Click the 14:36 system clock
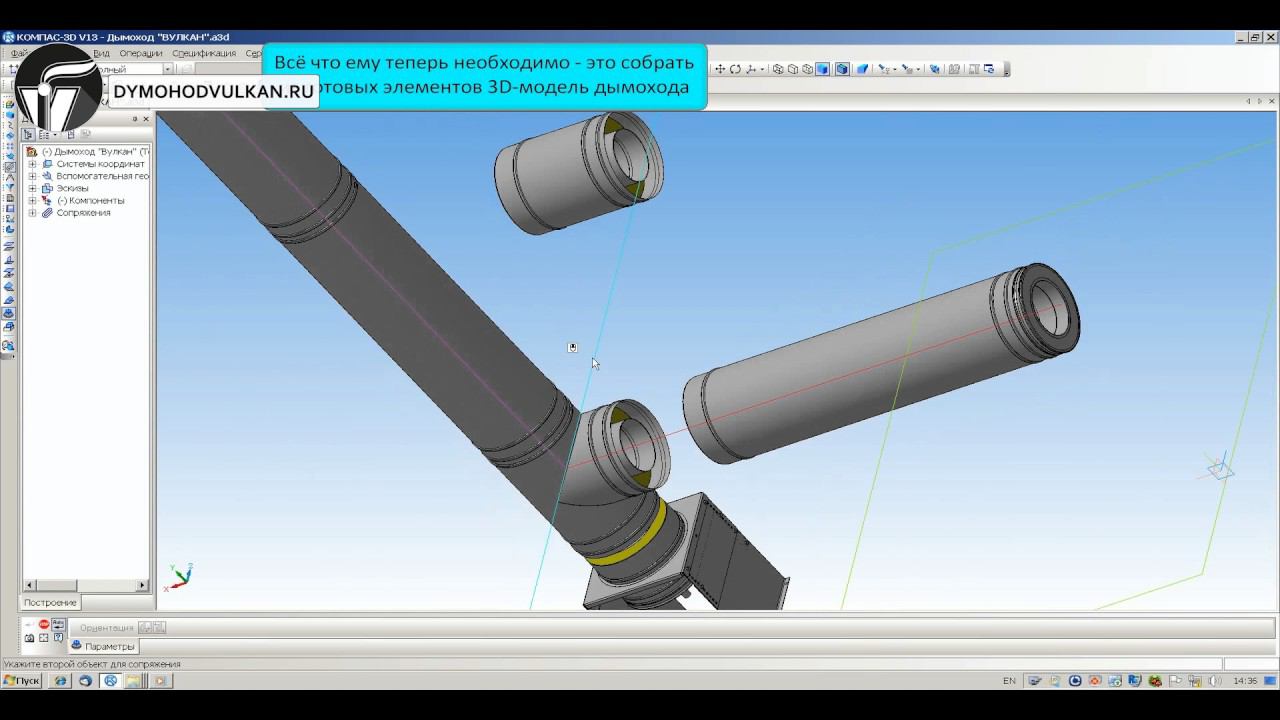This screenshot has height=720, width=1280. click(x=1245, y=680)
